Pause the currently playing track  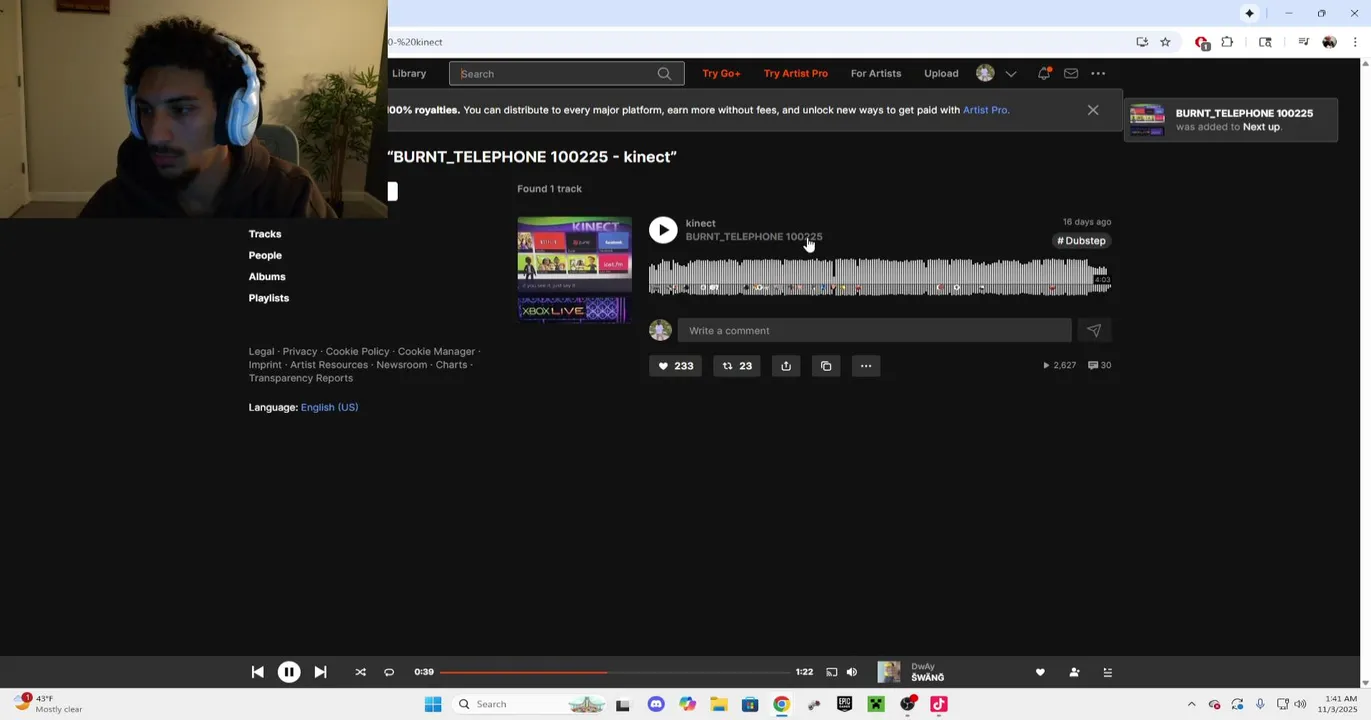(x=288, y=672)
